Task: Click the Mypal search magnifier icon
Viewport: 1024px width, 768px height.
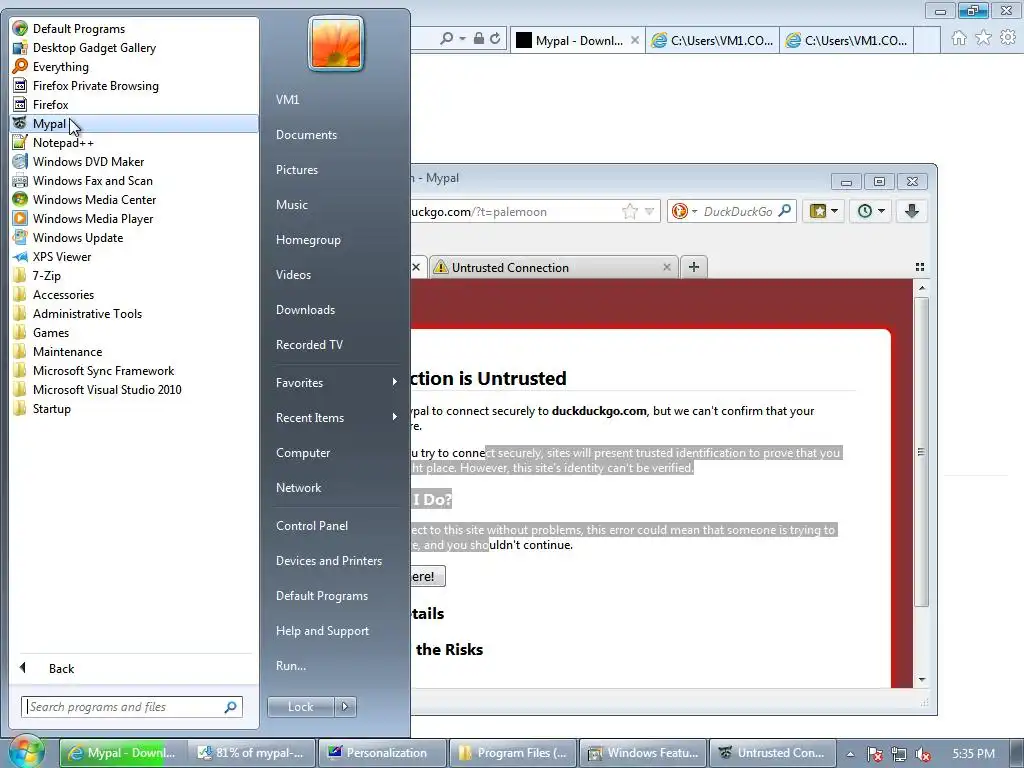Action: pos(785,210)
